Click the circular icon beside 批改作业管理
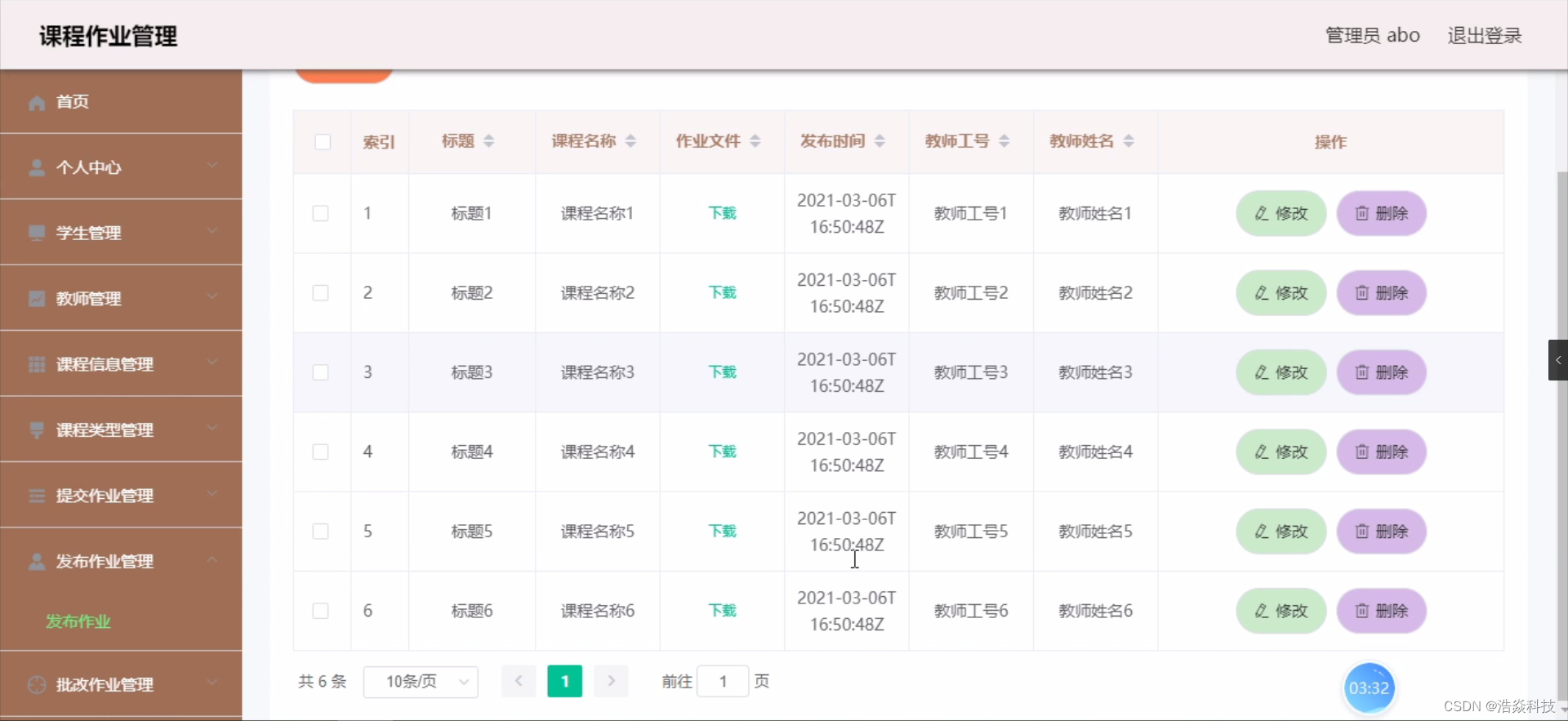 click(x=37, y=684)
